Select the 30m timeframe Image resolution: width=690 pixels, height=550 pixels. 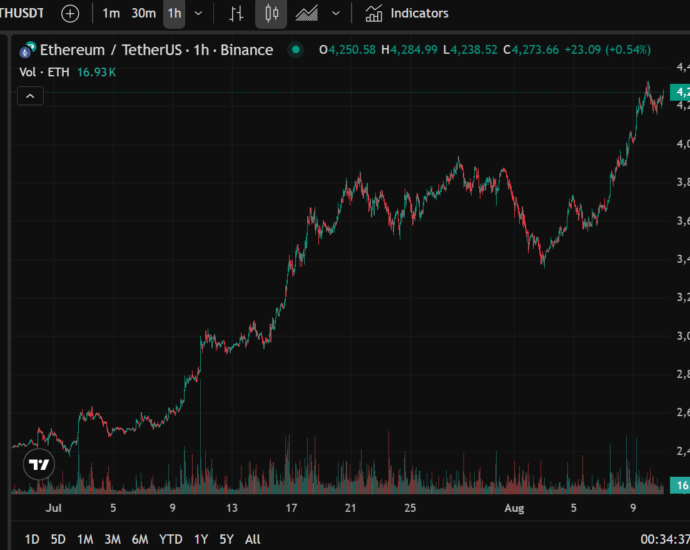[143, 13]
